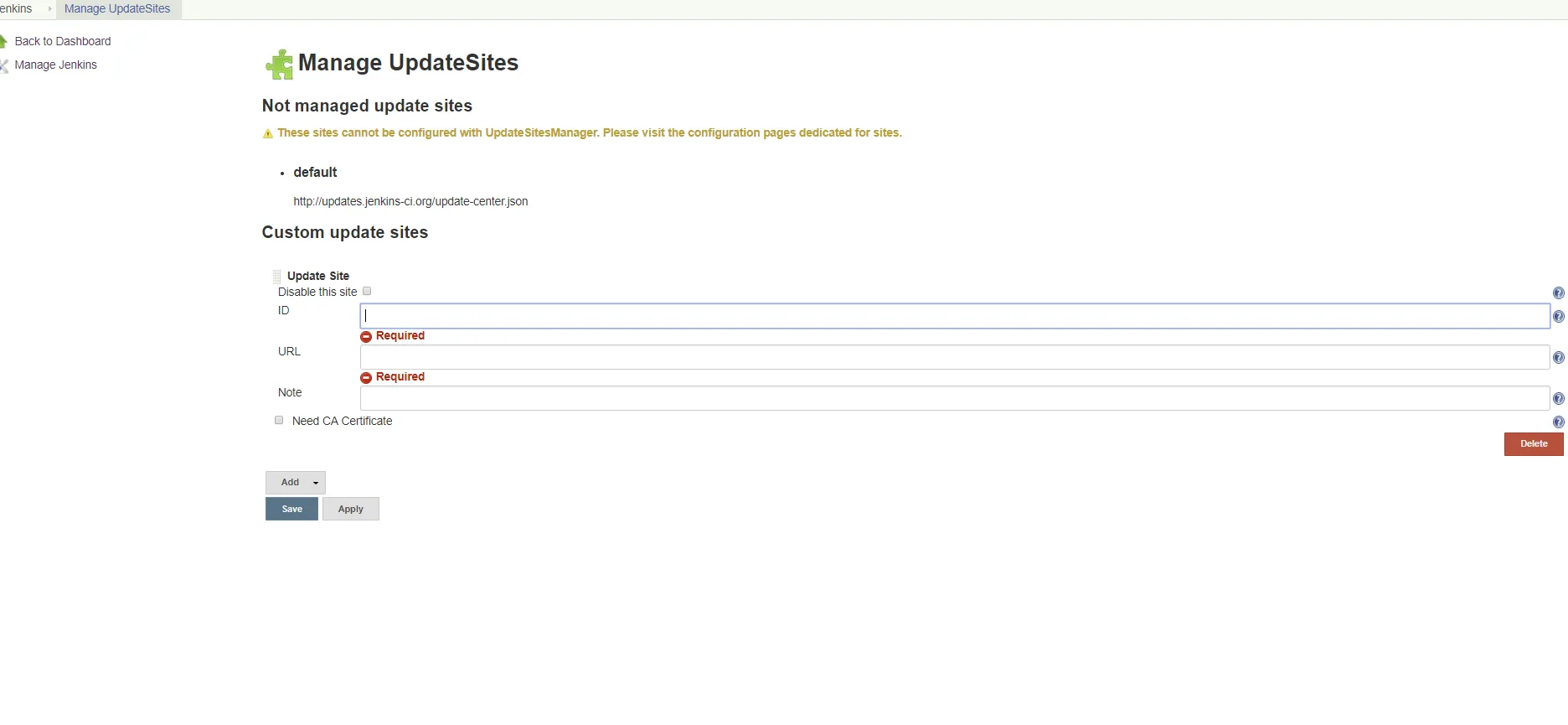
Task: Click the URL Required error icon
Action: 366,377
